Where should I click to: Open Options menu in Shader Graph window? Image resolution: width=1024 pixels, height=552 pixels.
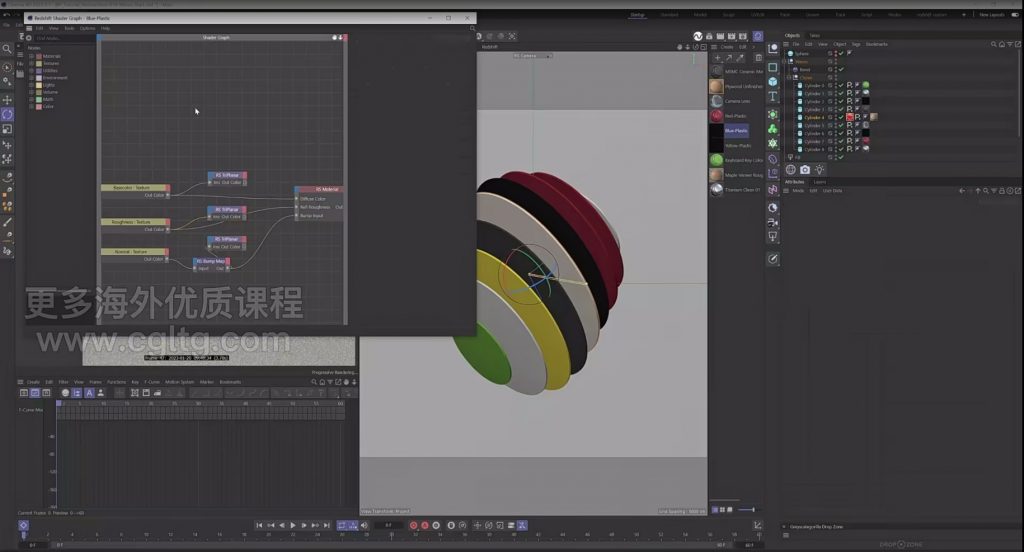pos(88,29)
